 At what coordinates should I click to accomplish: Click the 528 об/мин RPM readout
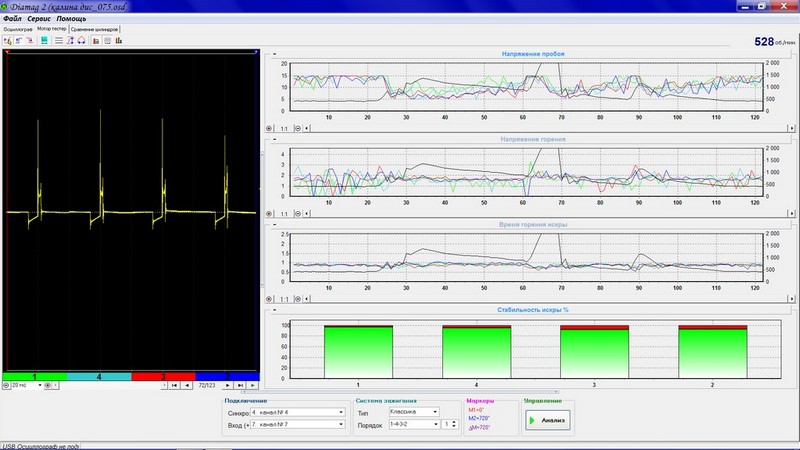(774, 42)
